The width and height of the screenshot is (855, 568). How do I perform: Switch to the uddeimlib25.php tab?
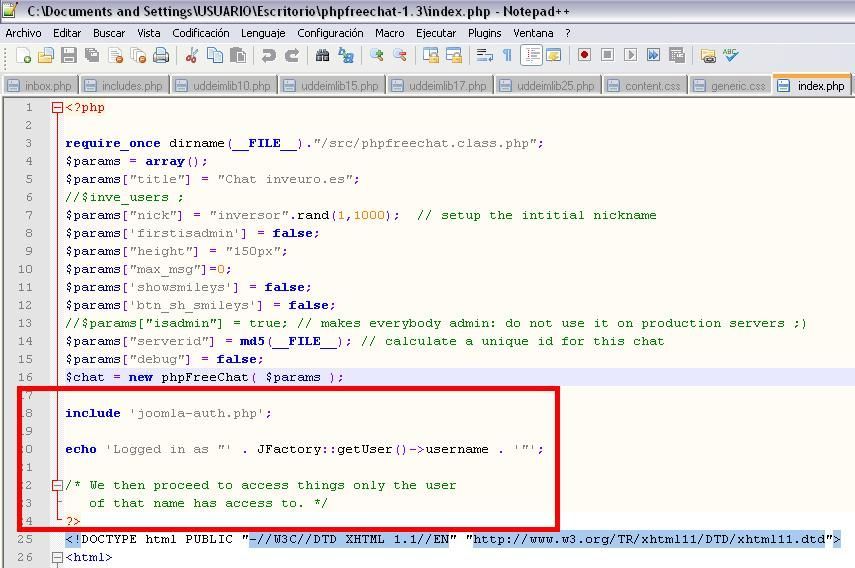point(547,86)
